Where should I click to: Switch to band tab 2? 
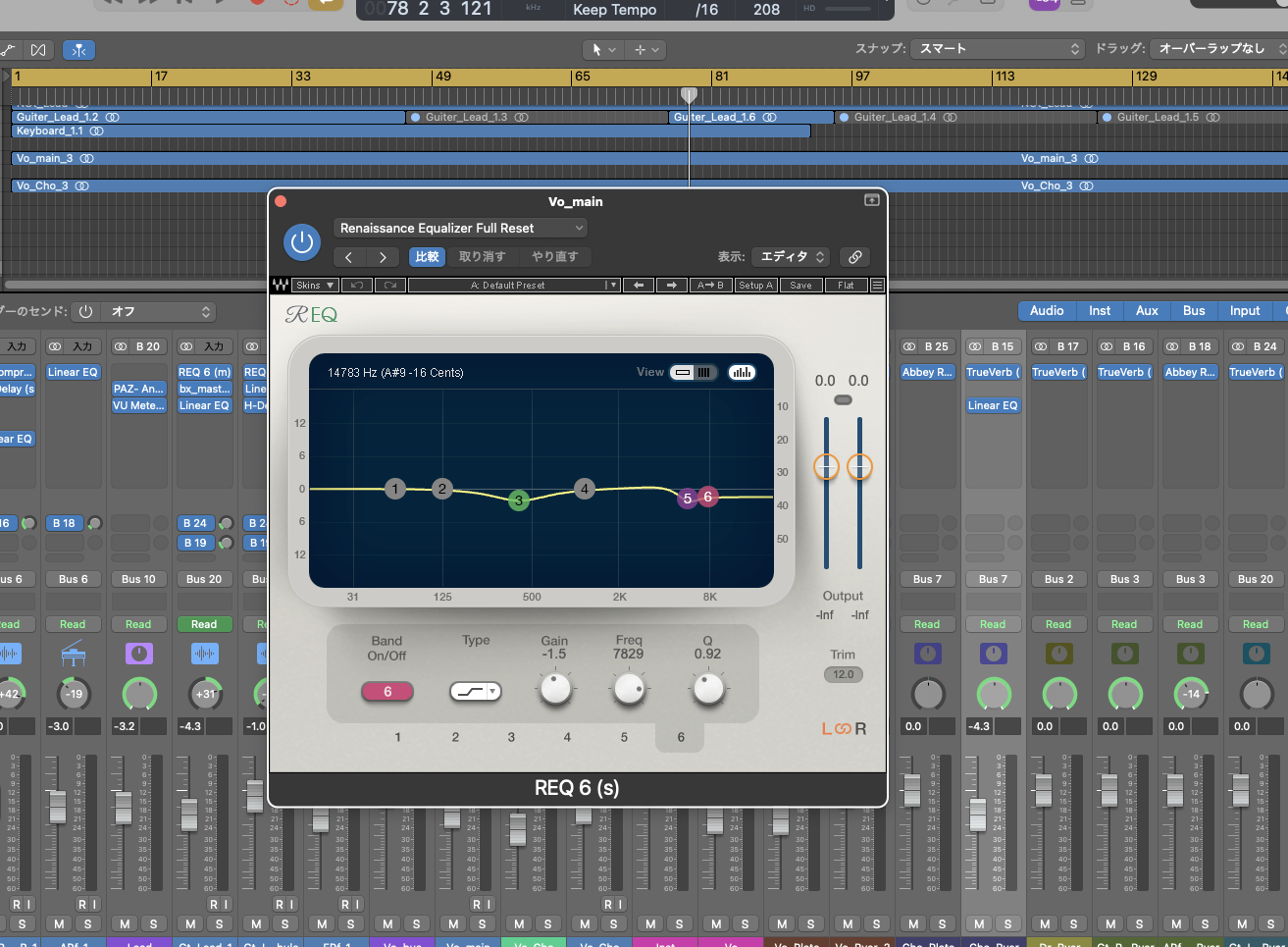click(x=455, y=737)
